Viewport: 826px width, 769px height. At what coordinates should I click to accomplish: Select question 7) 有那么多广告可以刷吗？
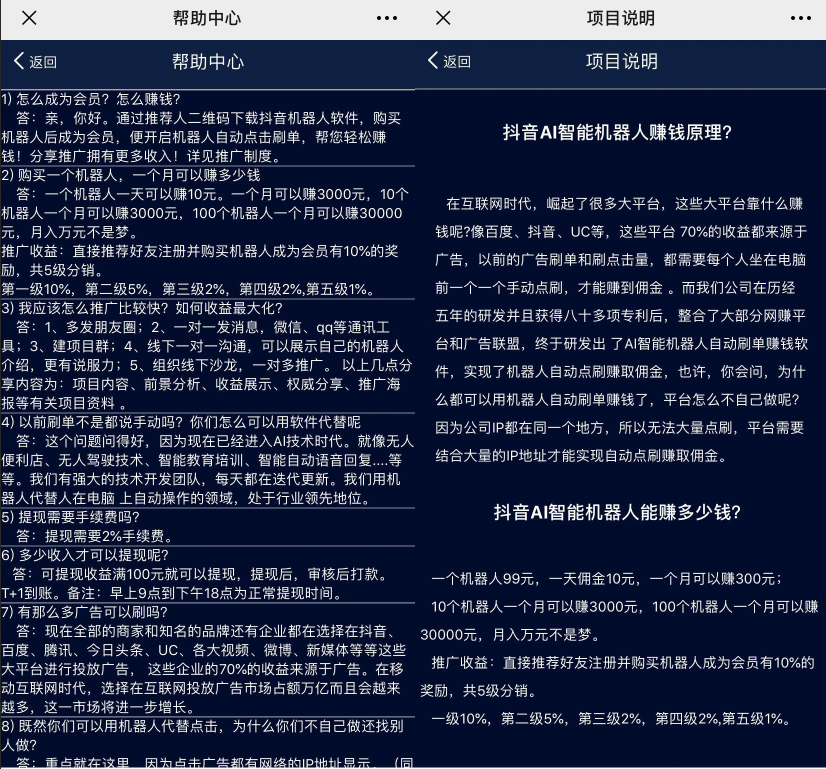[84, 612]
